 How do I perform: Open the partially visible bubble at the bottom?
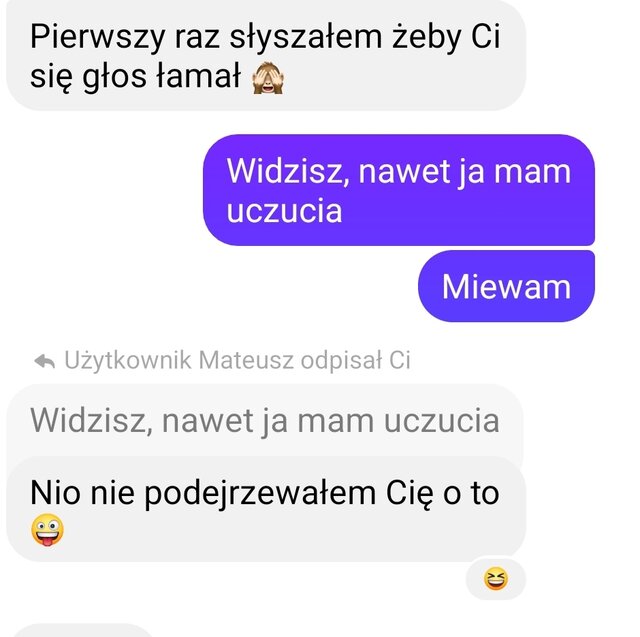(84, 630)
